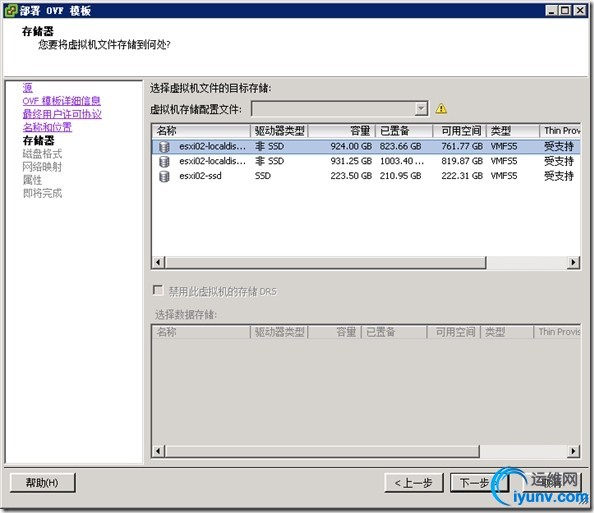594x513 pixels.
Task: Click the current 存储器 step in the sidebar
Action: (x=38, y=141)
